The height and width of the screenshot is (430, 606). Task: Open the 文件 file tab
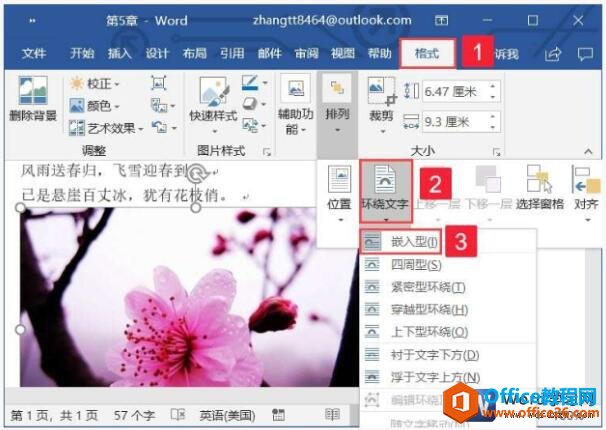[34, 53]
